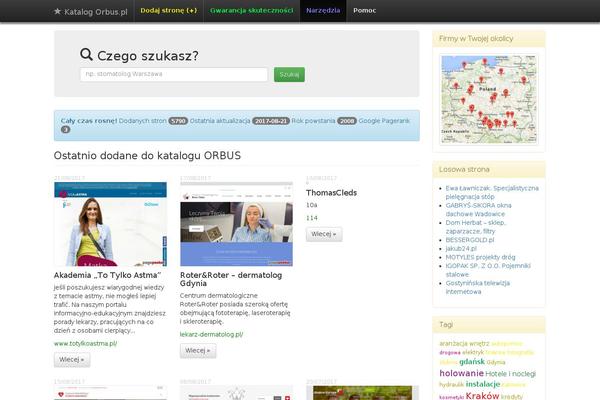Open IGOPAK SP. Z O.O. Pojemniki stalowe link
Screen dimensions: 600x400
point(488,270)
